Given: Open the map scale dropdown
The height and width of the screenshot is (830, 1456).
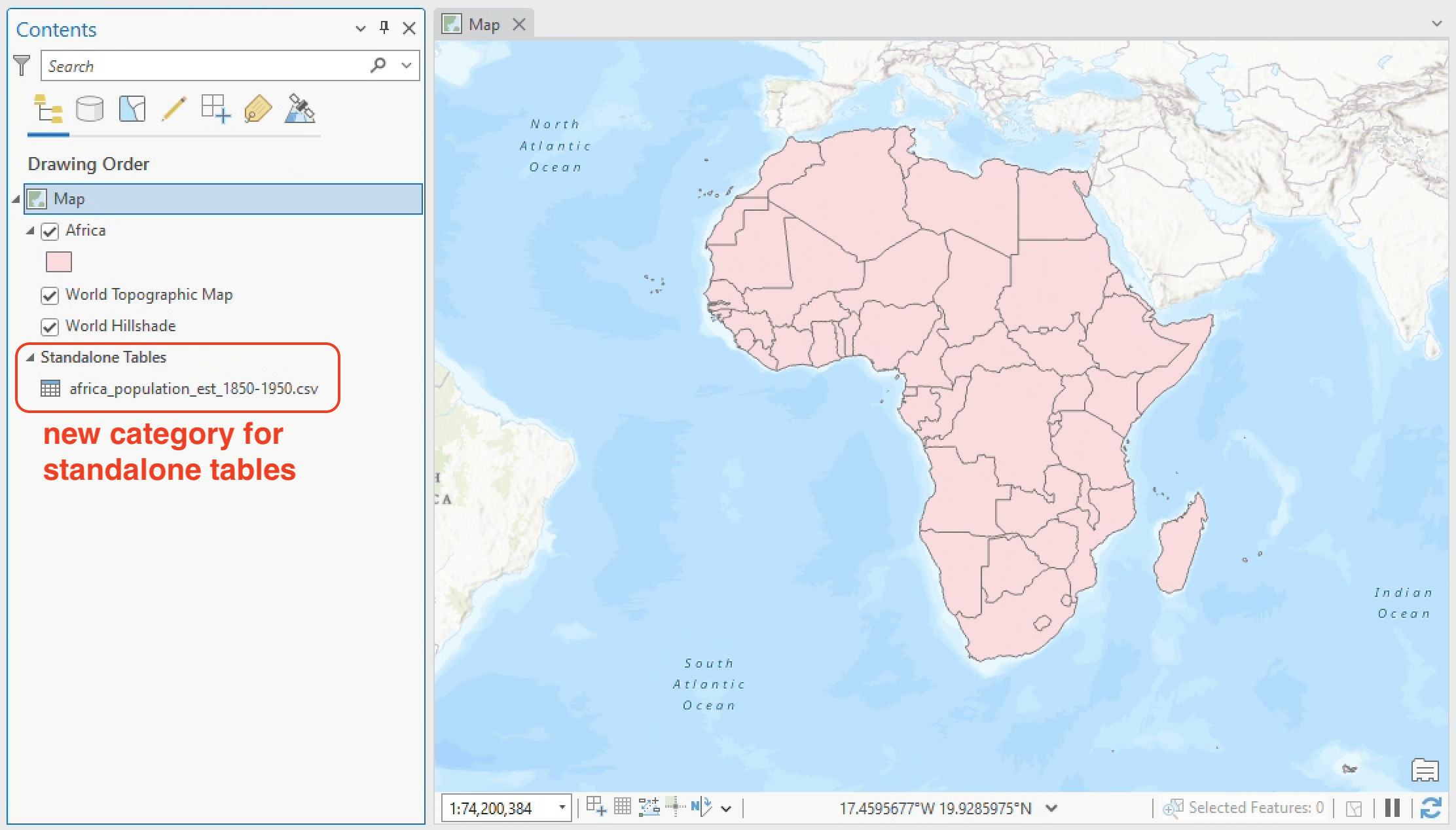Looking at the screenshot, I should point(562,808).
